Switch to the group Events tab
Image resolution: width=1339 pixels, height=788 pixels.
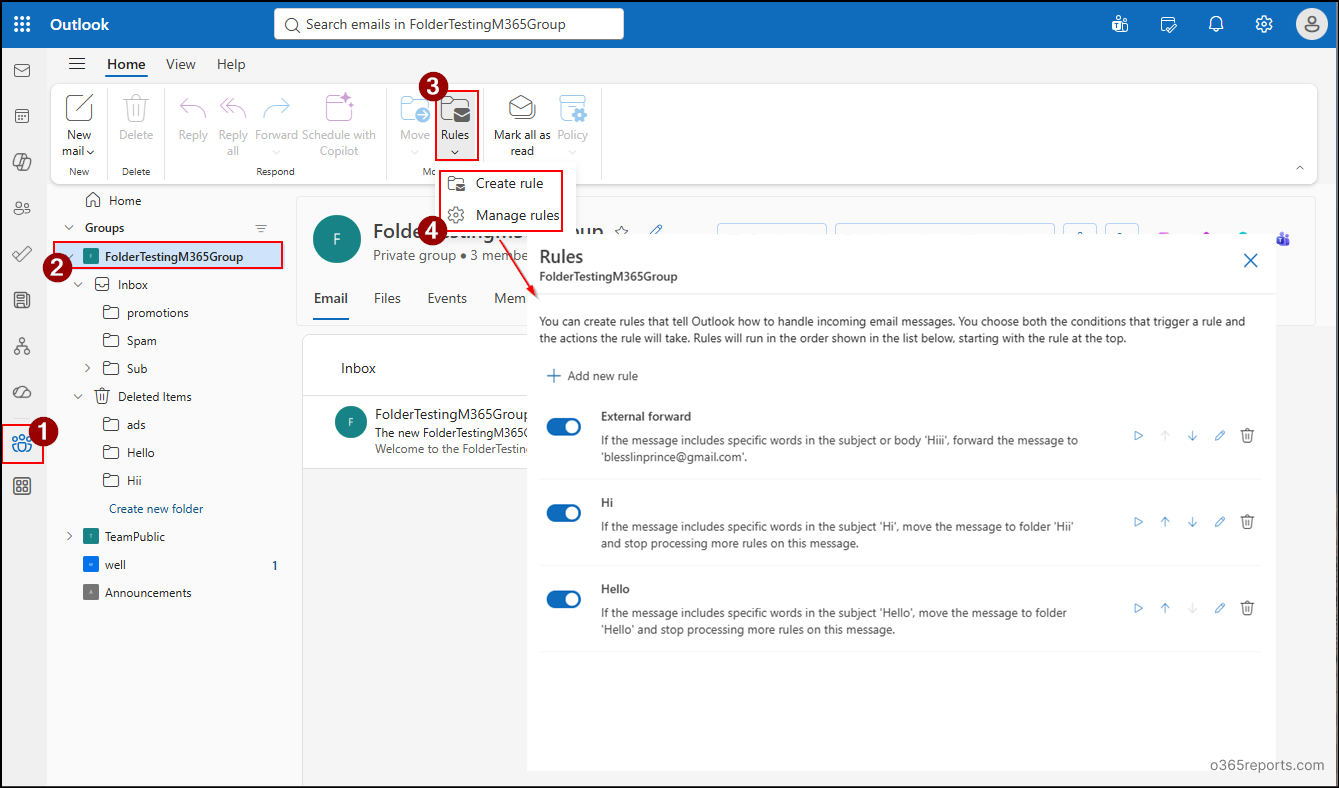click(x=447, y=298)
